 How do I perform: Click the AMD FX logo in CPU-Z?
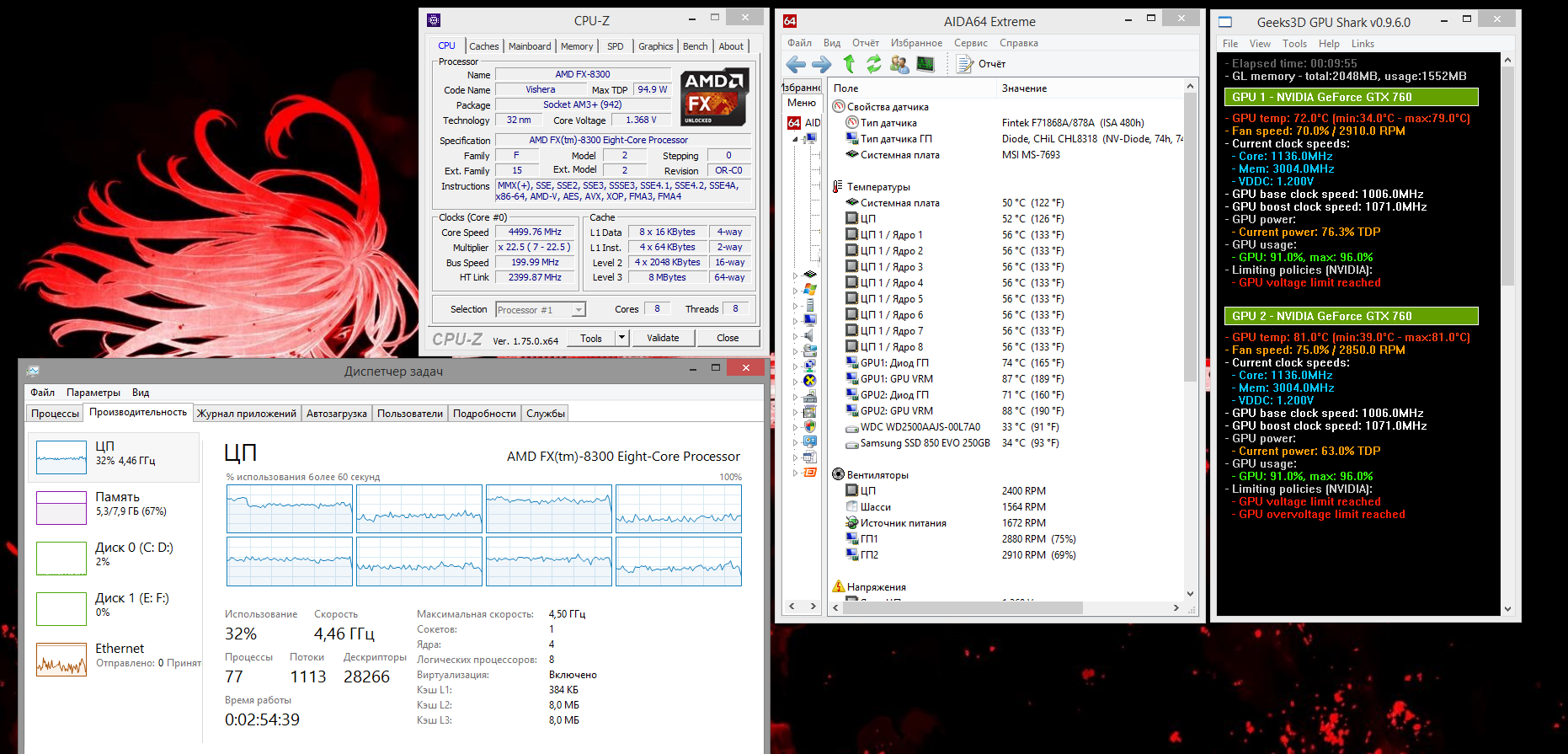[715, 98]
